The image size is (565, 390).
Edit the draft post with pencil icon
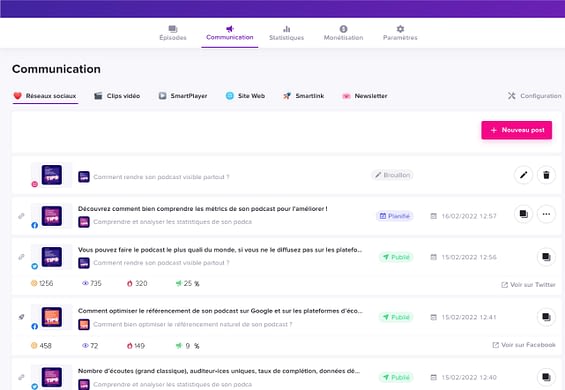click(x=523, y=175)
